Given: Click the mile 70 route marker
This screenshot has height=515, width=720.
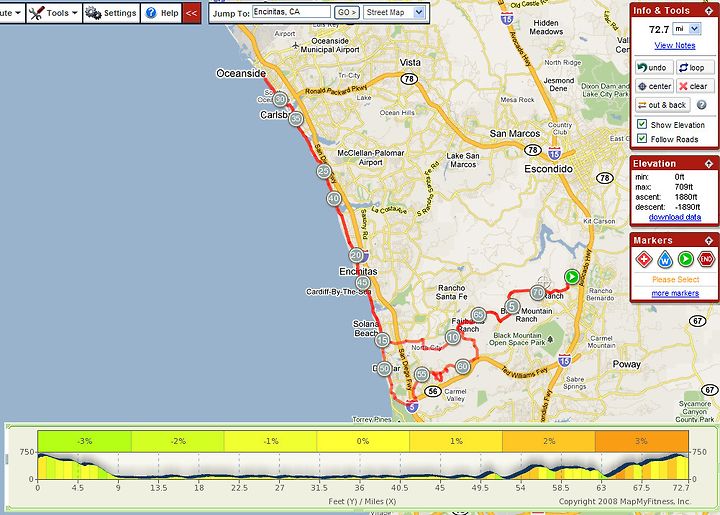Looking at the screenshot, I should [x=538, y=292].
